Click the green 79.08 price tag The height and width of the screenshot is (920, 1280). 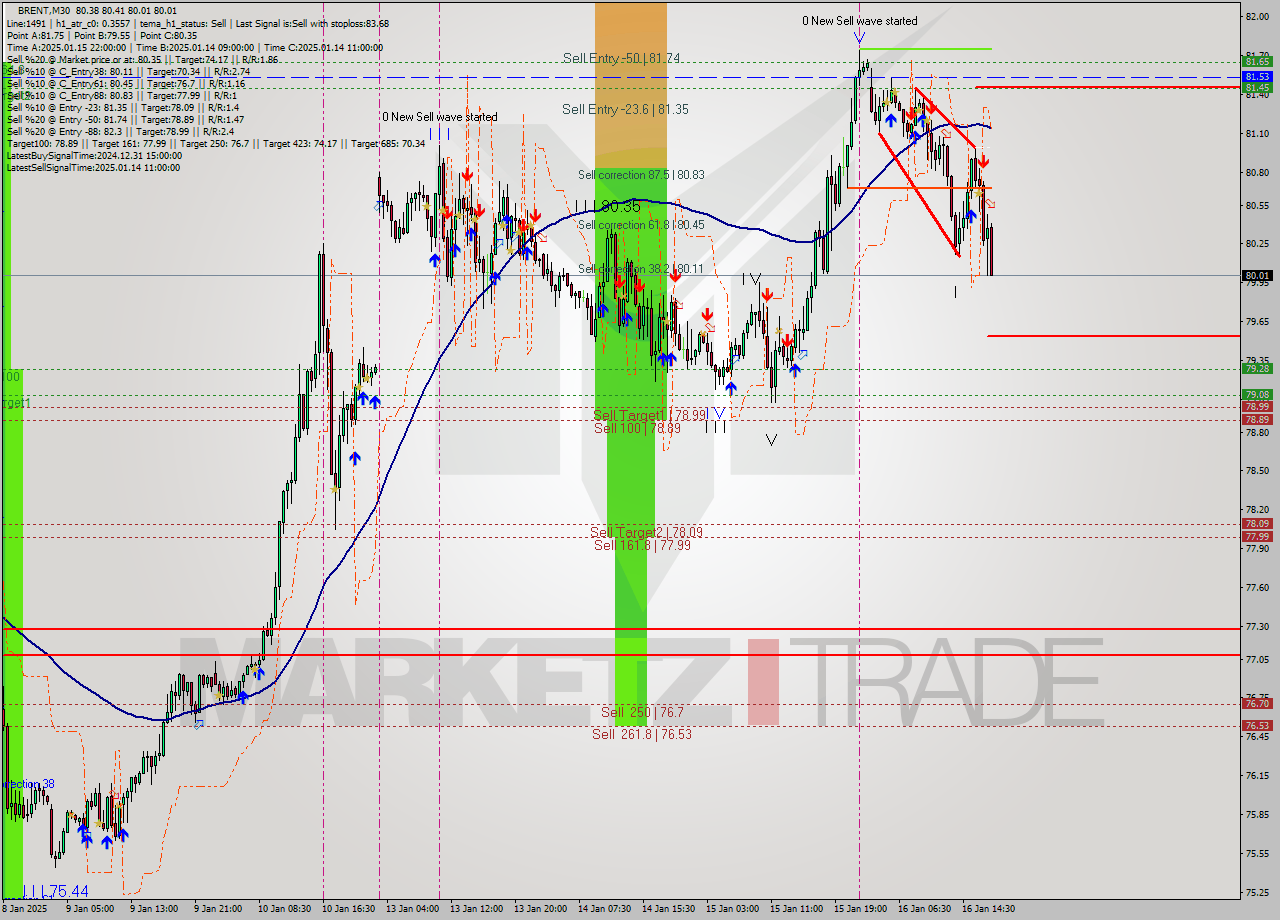tap(1257, 395)
